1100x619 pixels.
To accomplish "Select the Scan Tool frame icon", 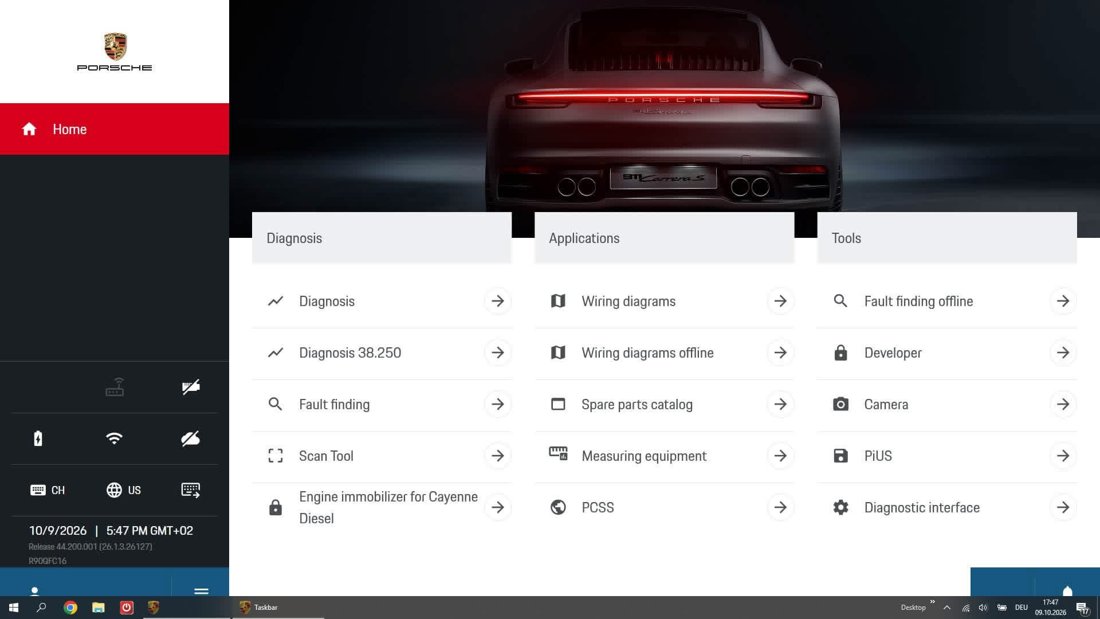I will (x=276, y=456).
